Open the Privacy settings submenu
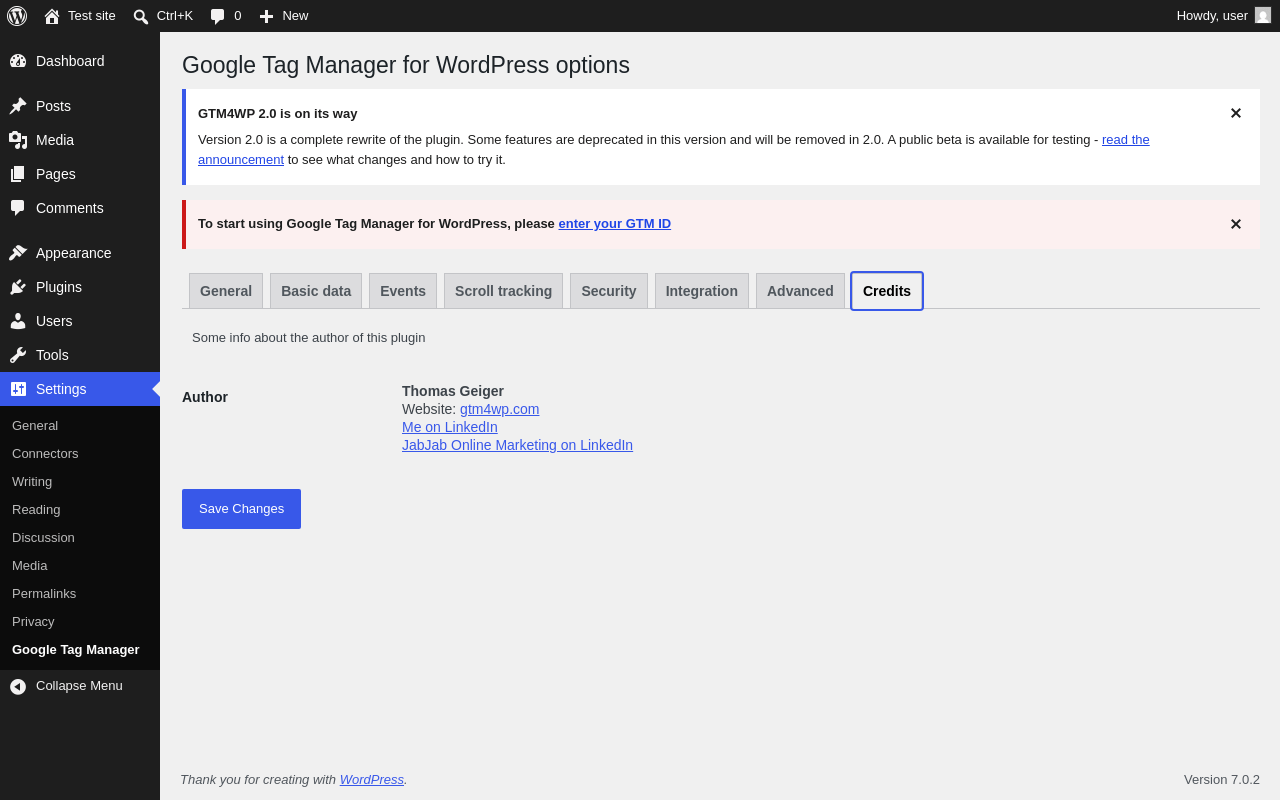 coord(33,621)
